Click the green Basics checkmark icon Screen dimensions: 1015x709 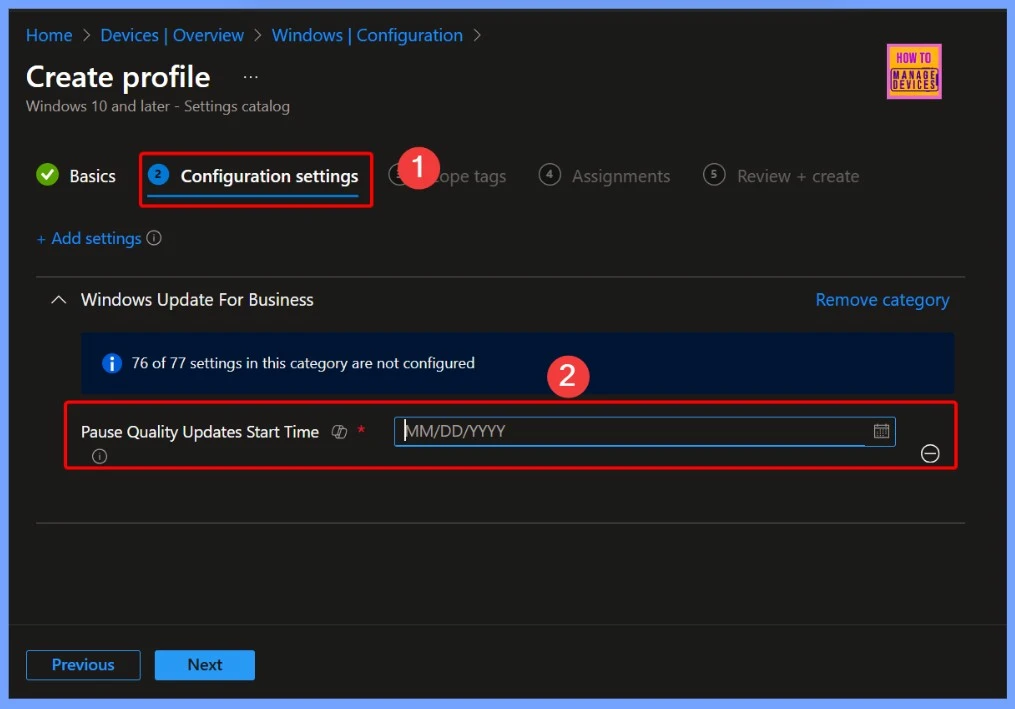pos(47,175)
